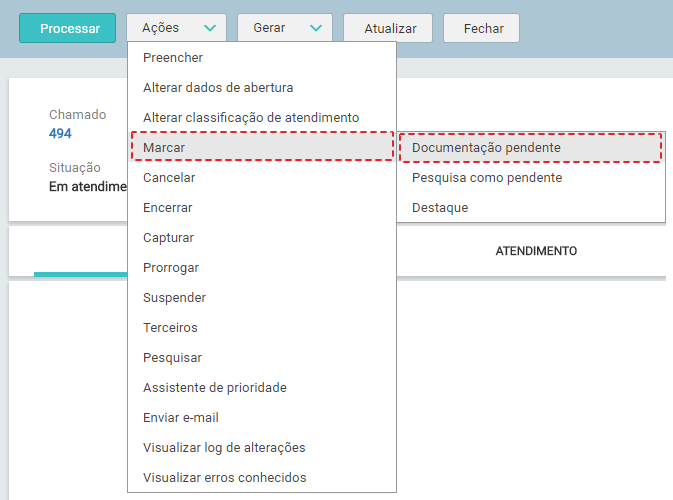Click the Fechar button

pyautogui.click(x=482, y=28)
